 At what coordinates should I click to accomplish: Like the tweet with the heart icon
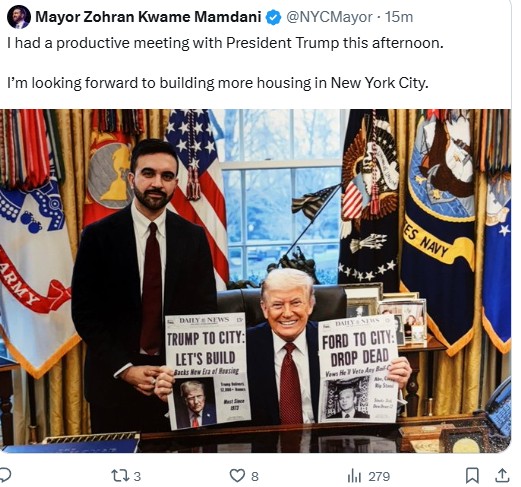(x=238, y=476)
